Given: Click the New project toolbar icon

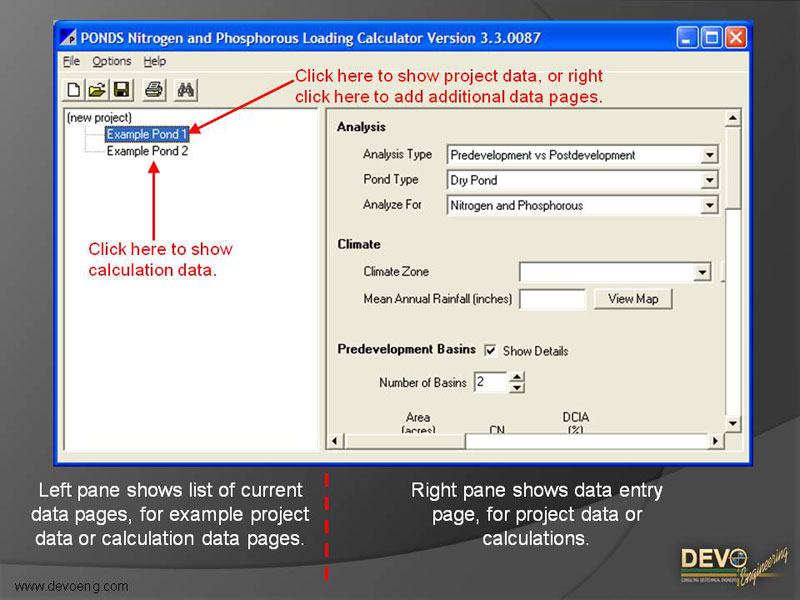Looking at the screenshot, I should pos(74,90).
